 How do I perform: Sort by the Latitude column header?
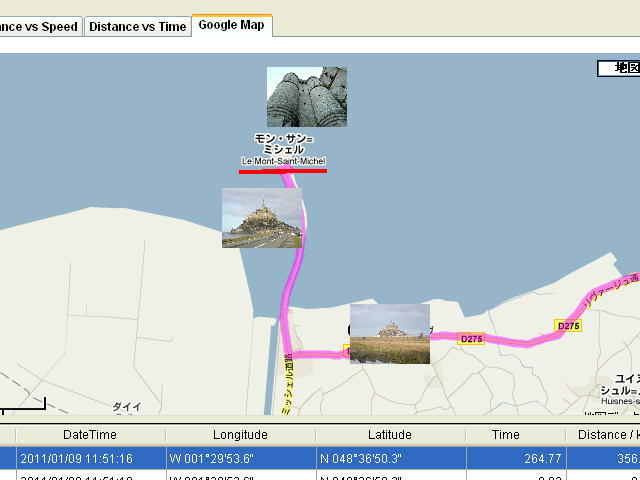coord(389,435)
